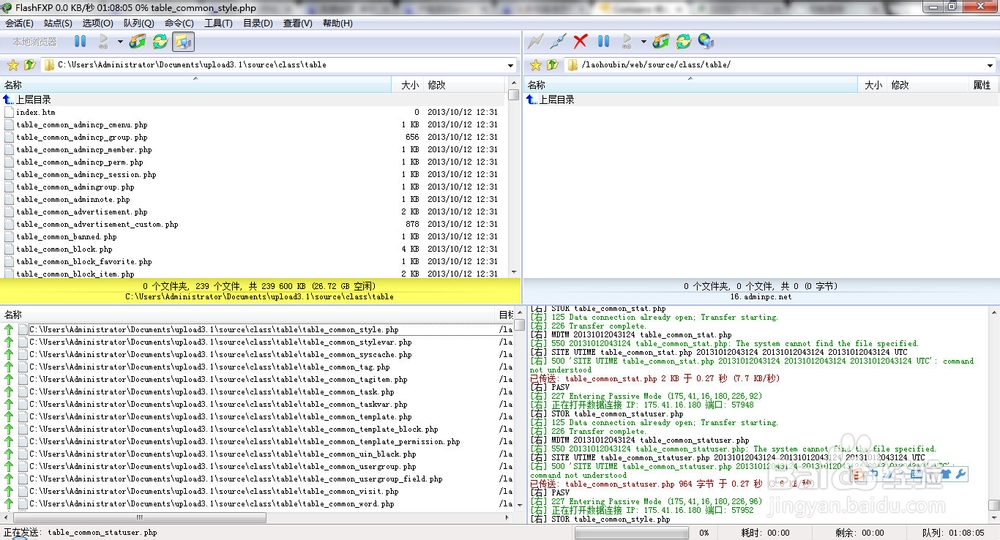Sort remote files by 名称 column header

pos(690,85)
